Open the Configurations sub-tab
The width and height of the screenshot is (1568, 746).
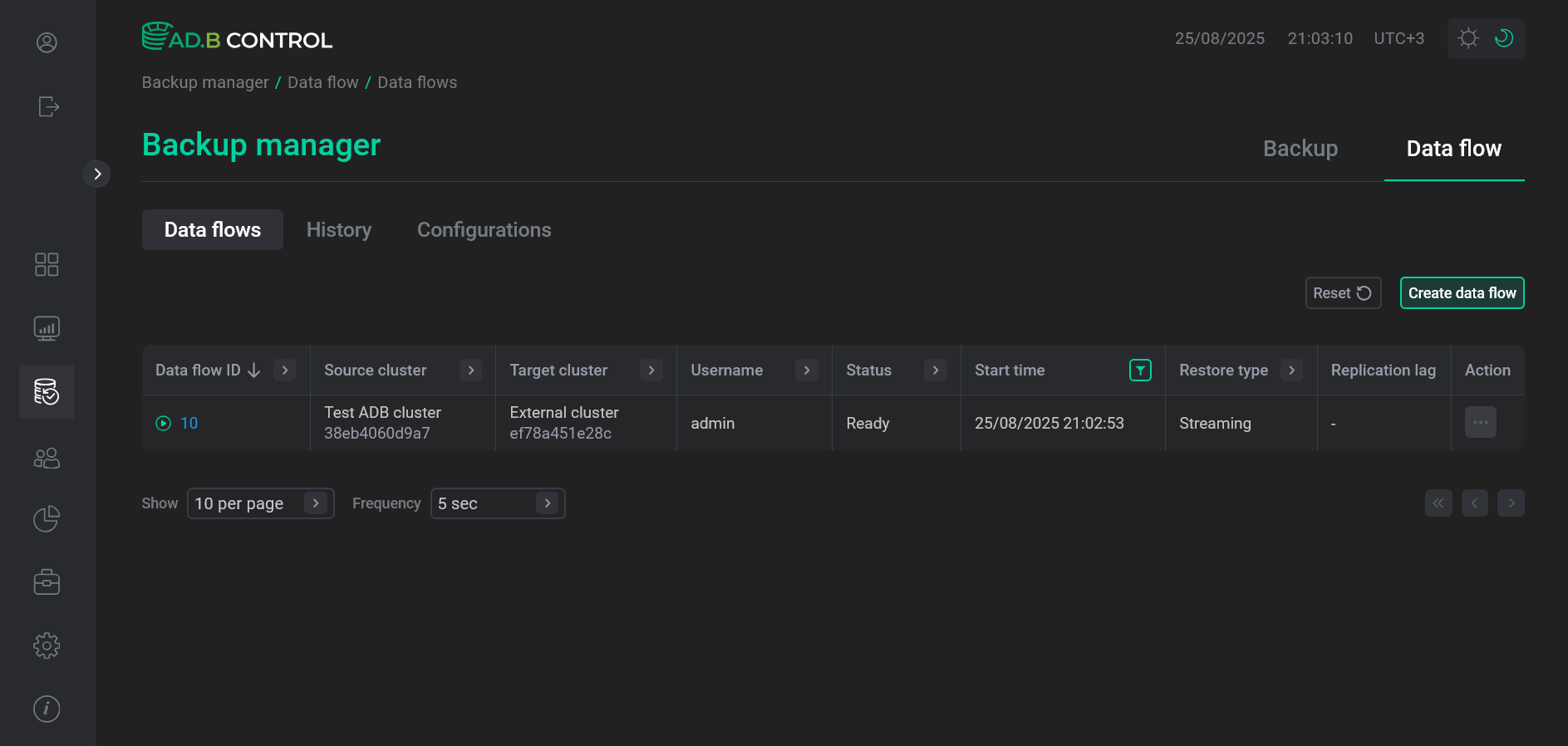(484, 229)
